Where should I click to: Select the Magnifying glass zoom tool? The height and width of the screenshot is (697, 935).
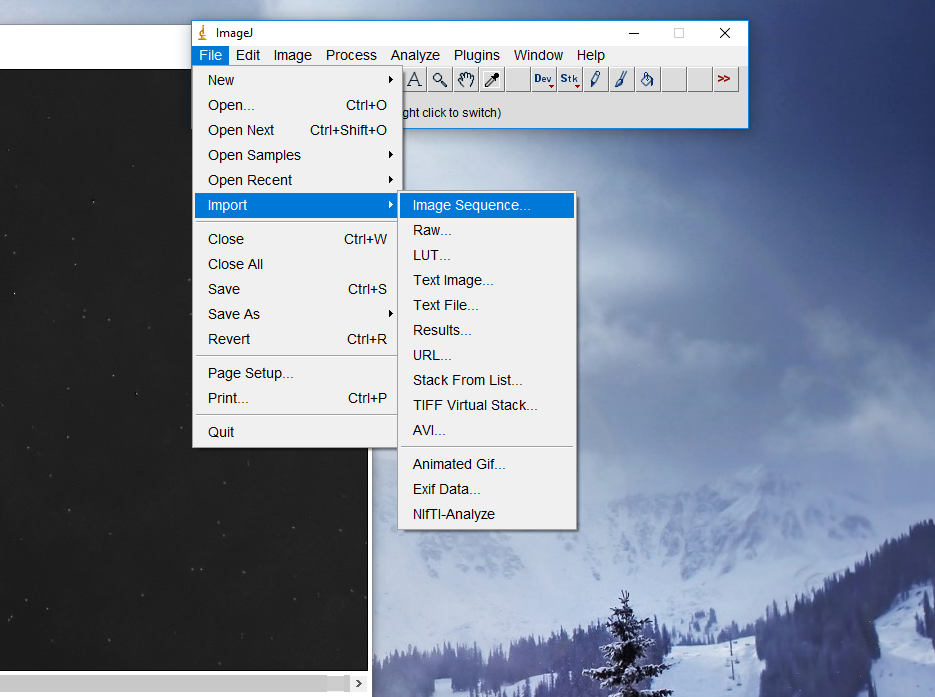440,80
